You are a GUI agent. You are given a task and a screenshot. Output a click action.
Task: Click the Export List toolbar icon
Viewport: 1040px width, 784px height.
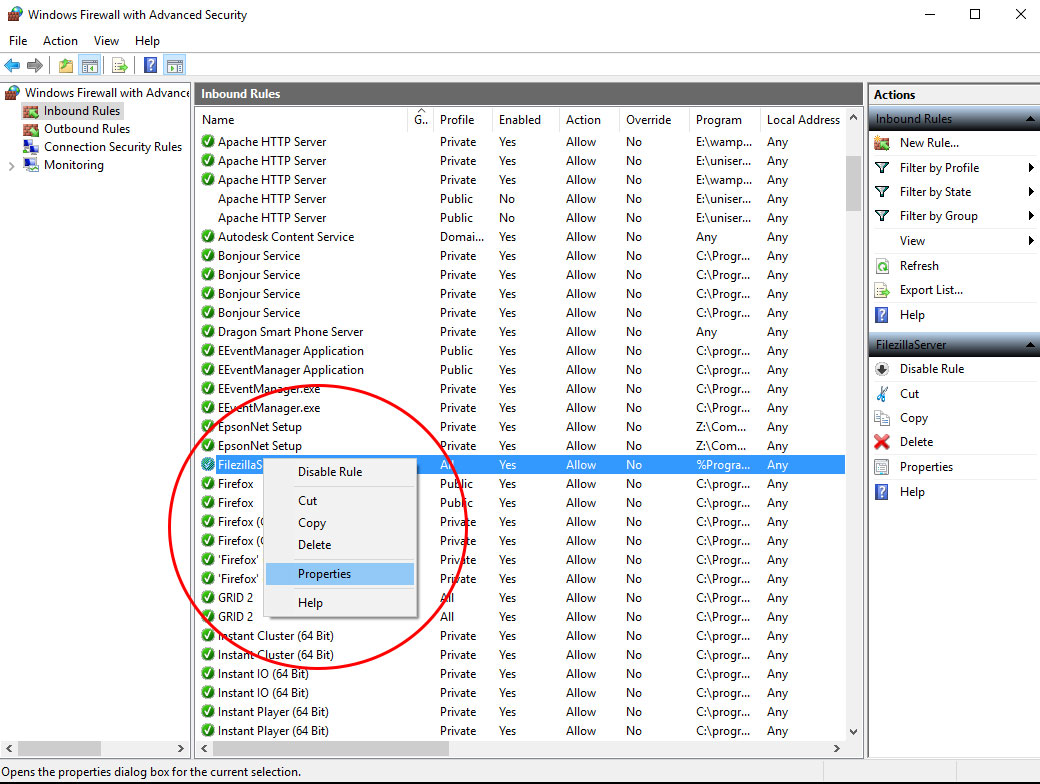click(x=119, y=65)
